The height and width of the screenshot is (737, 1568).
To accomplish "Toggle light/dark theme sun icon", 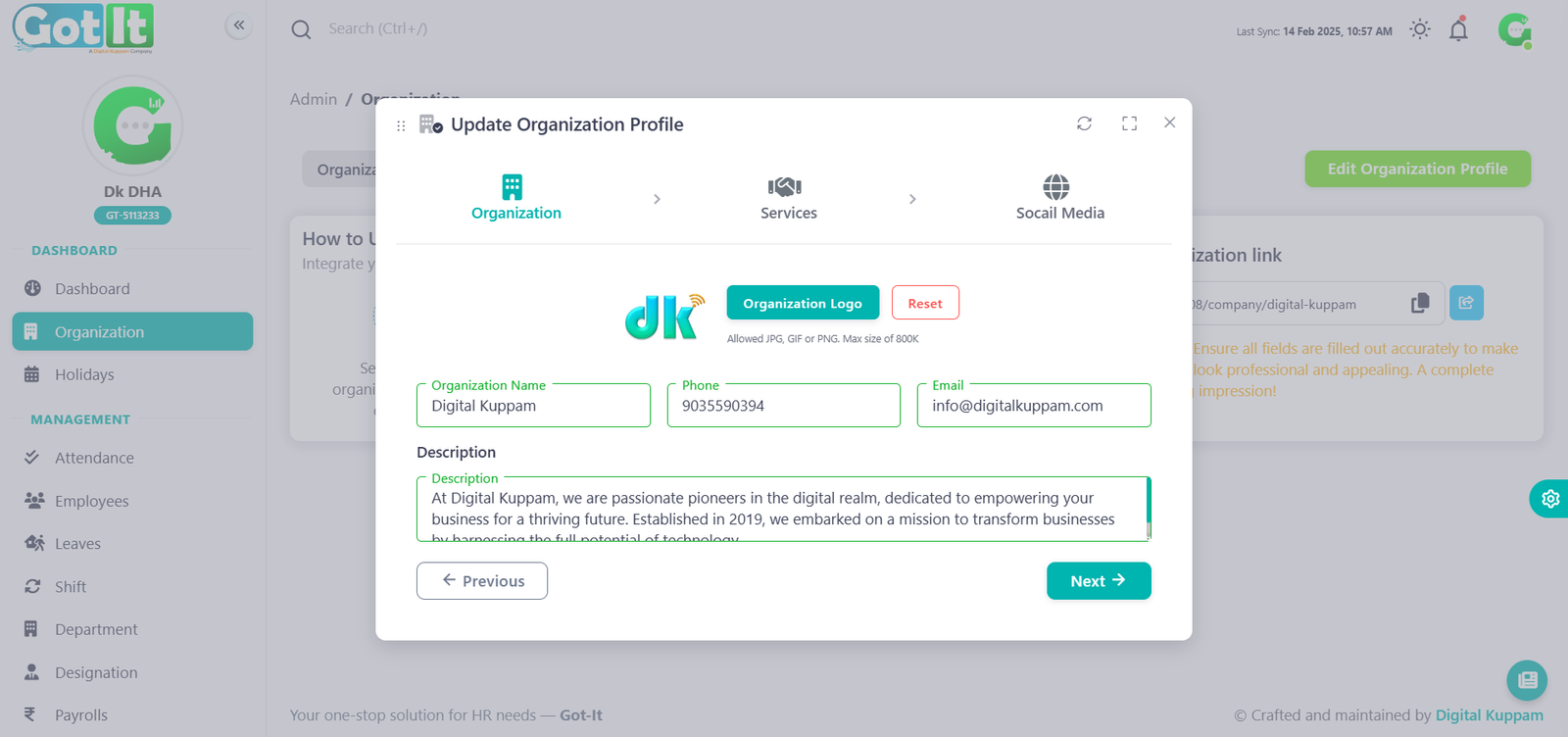I will coord(1419,29).
